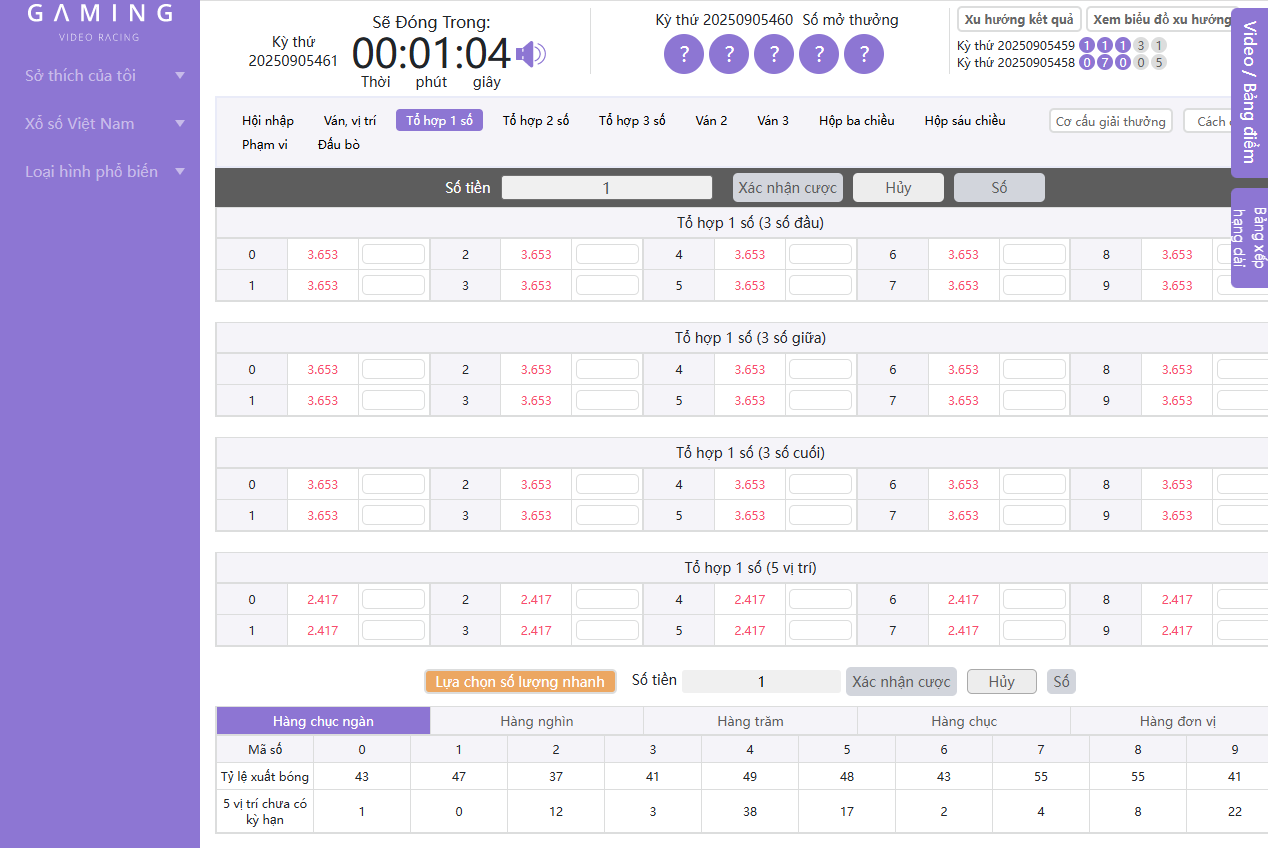The height and width of the screenshot is (848, 1268).
Task: Mute the countdown sound speaker icon
Action: click(x=531, y=54)
